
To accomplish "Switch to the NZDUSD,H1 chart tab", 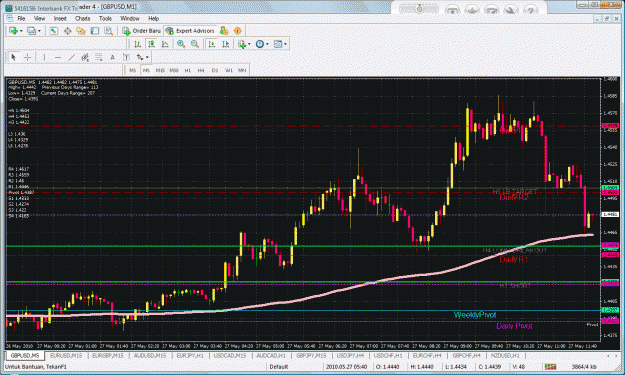I will tap(505, 355).
